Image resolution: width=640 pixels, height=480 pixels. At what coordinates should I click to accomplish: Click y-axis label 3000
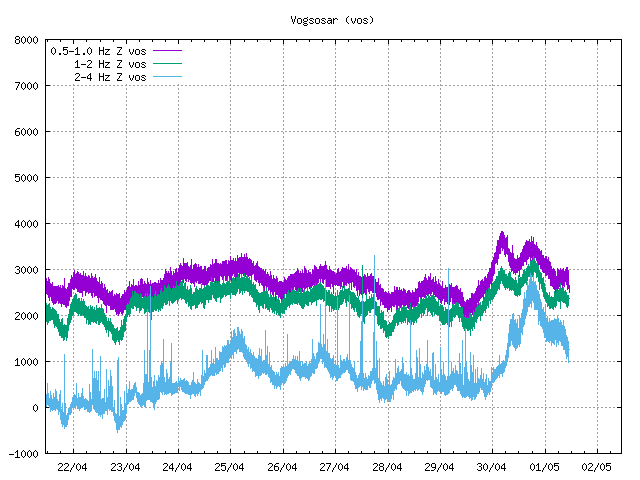coord(26,270)
